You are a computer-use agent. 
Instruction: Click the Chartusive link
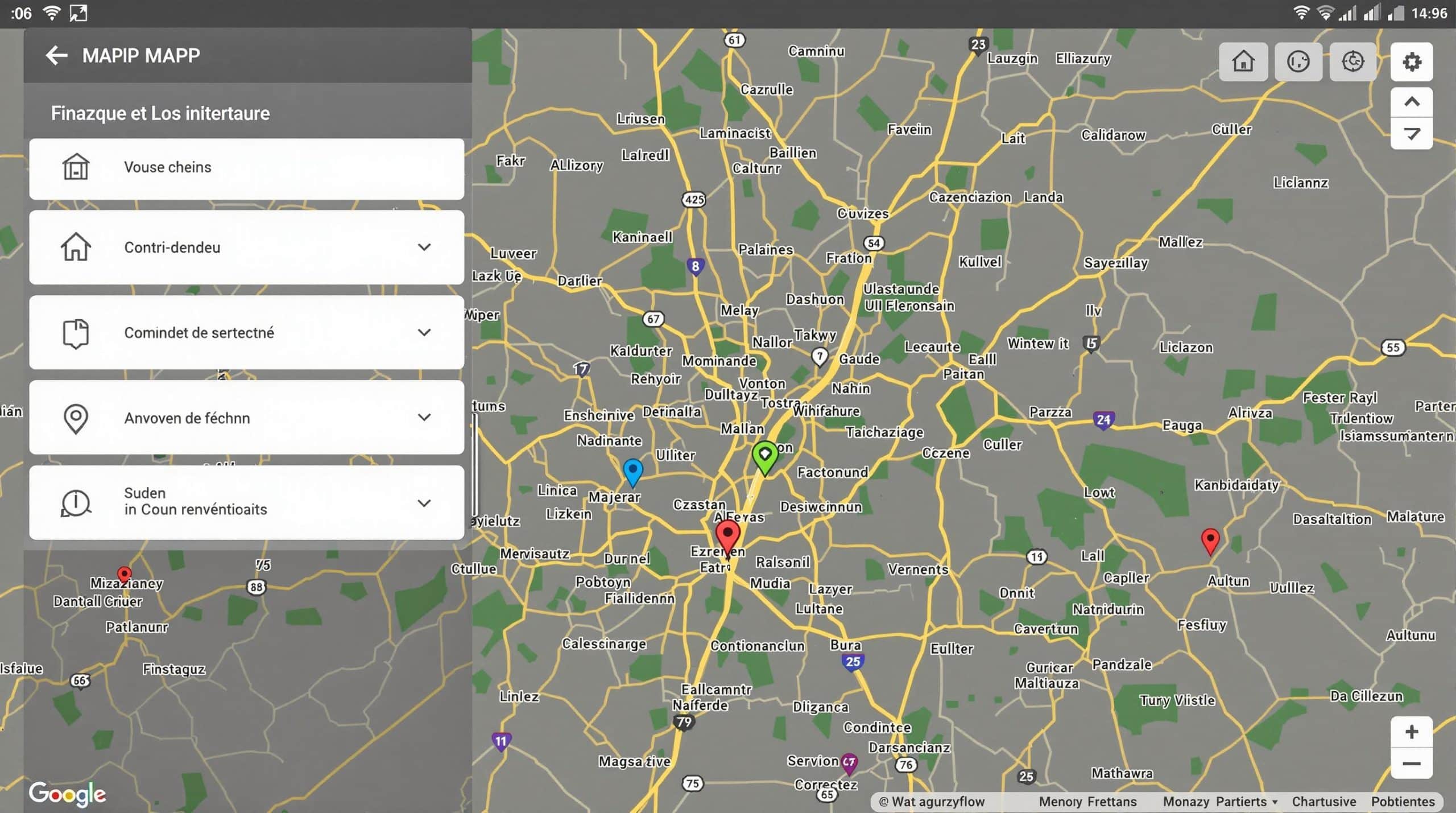point(1323,802)
